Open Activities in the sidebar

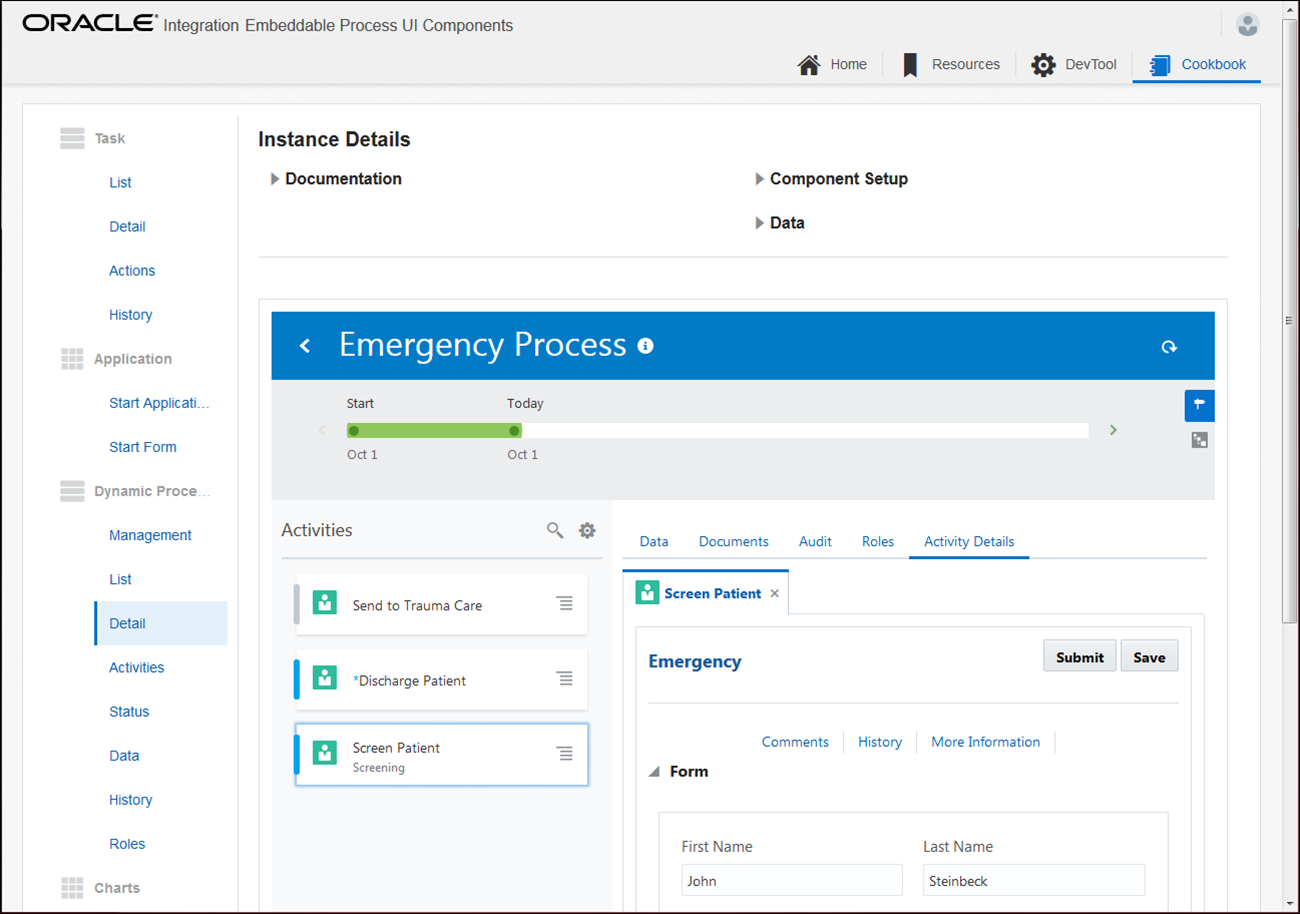pos(137,667)
